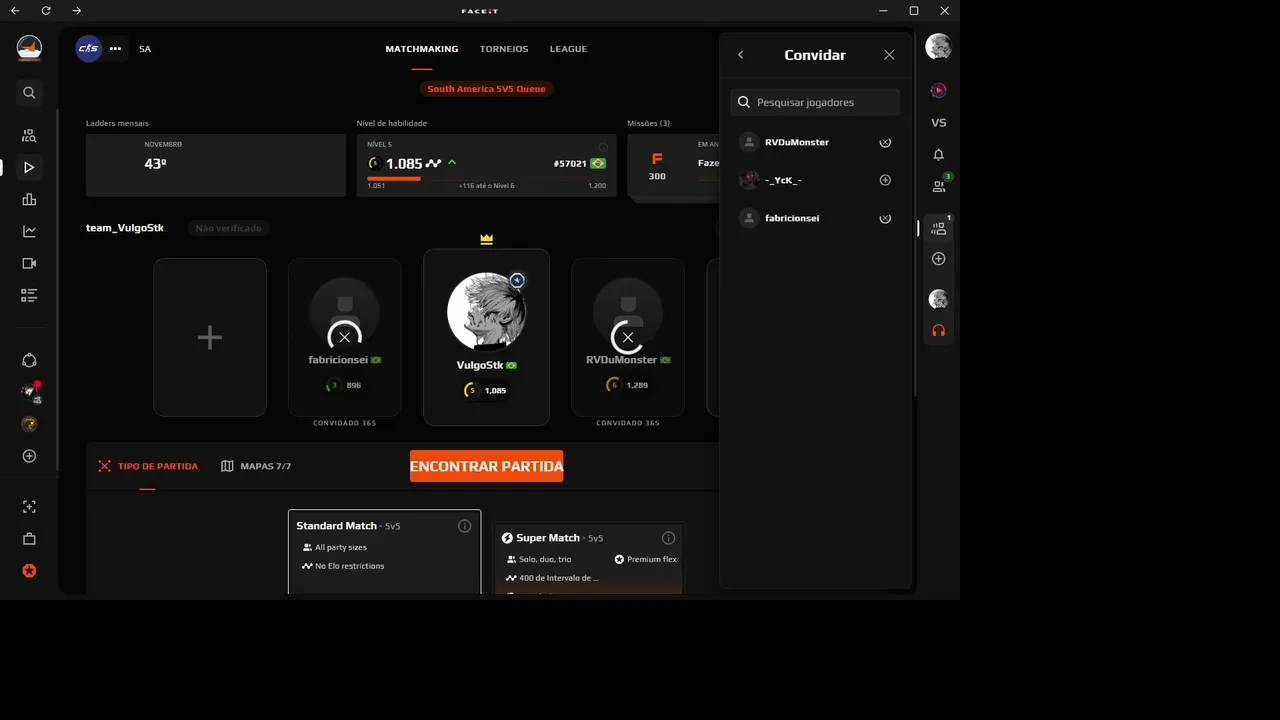This screenshot has height=720, width=1280.
Task: Show info for Standard Match
Action: (x=464, y=526)
